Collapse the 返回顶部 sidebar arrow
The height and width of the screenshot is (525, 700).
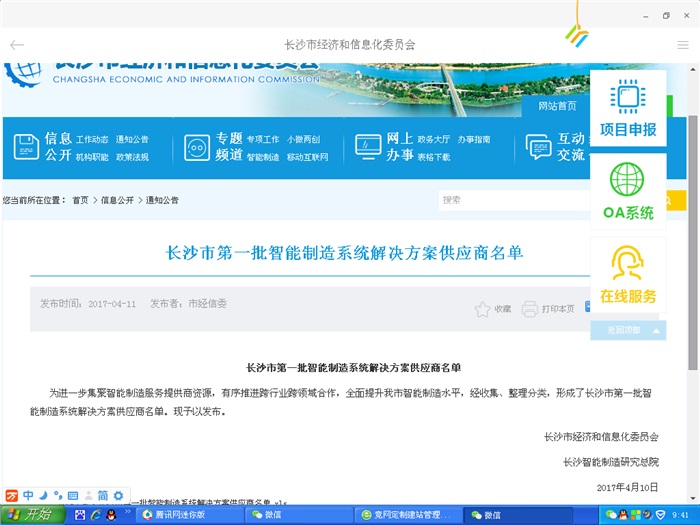pyautogui.click(x=656, y=330)
